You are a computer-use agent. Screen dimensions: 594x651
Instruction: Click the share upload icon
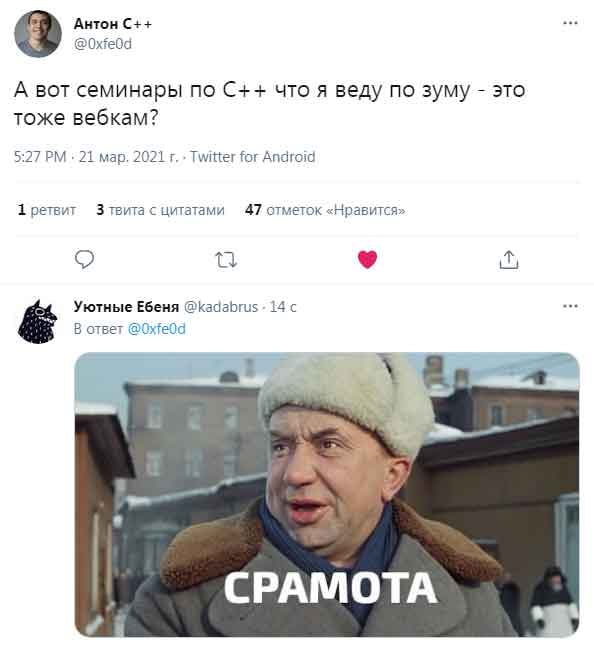pyautogui.click(x=509, y=259)
